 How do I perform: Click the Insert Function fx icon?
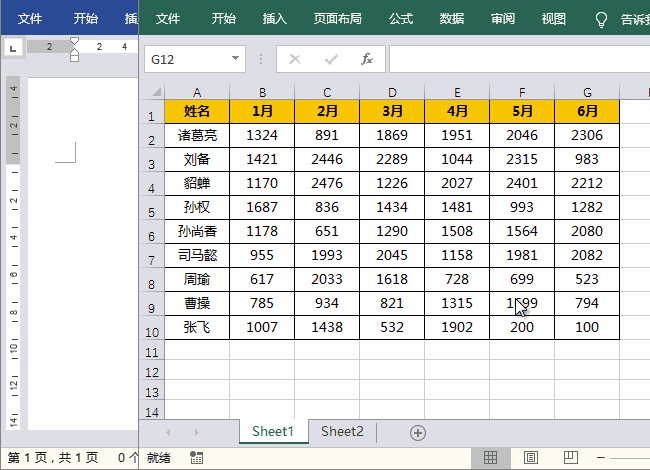[x=367, y=59]
